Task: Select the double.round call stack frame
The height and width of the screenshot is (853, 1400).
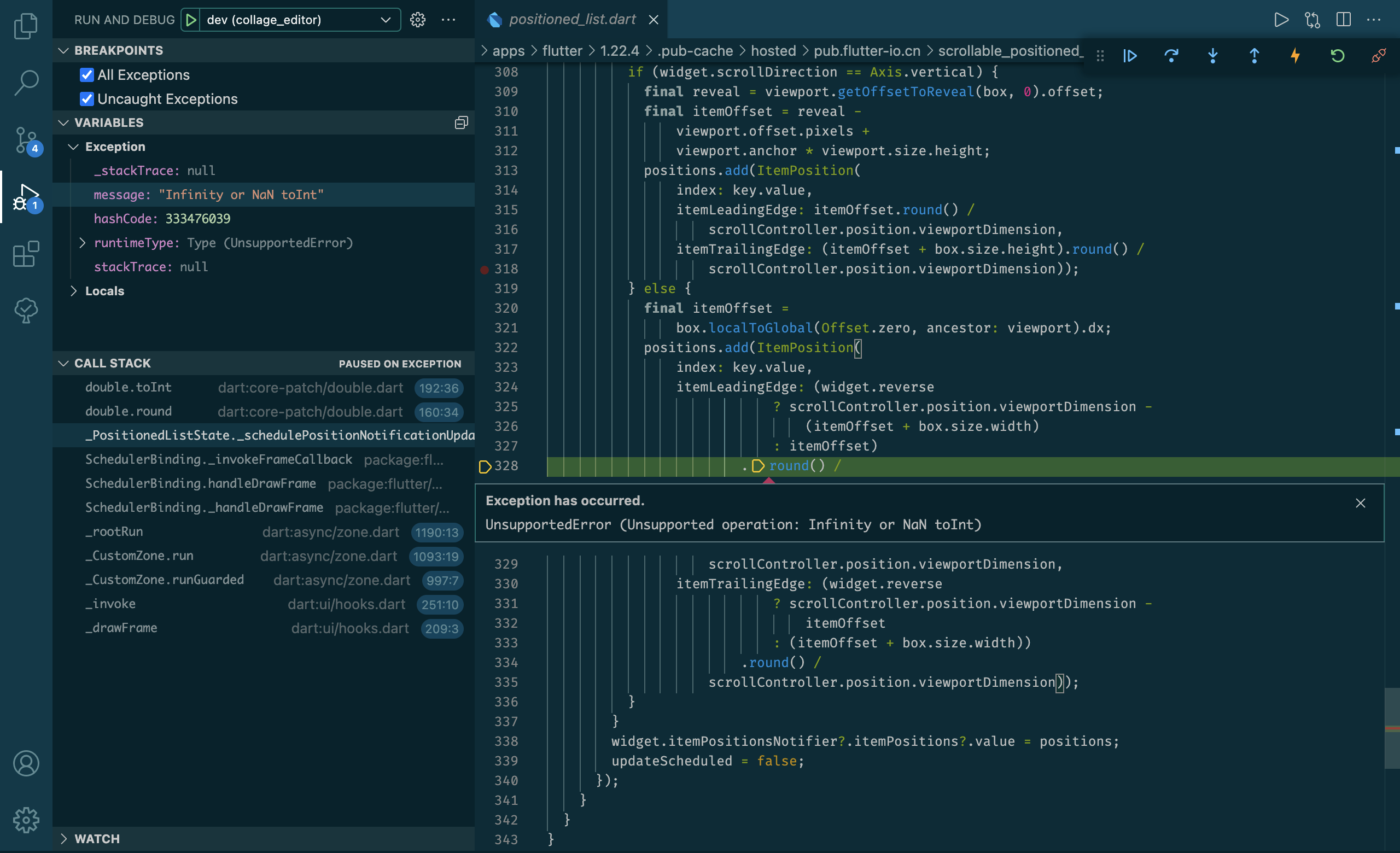Action: click(129, 411)
